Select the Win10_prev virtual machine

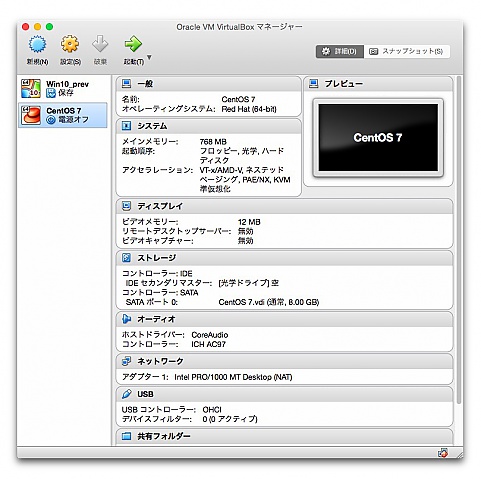(63, 88)
